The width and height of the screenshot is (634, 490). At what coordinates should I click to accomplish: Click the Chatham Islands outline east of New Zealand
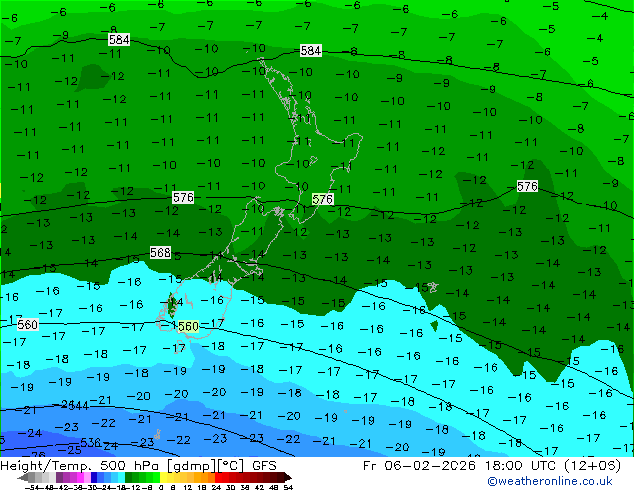[x=432, y=287]
